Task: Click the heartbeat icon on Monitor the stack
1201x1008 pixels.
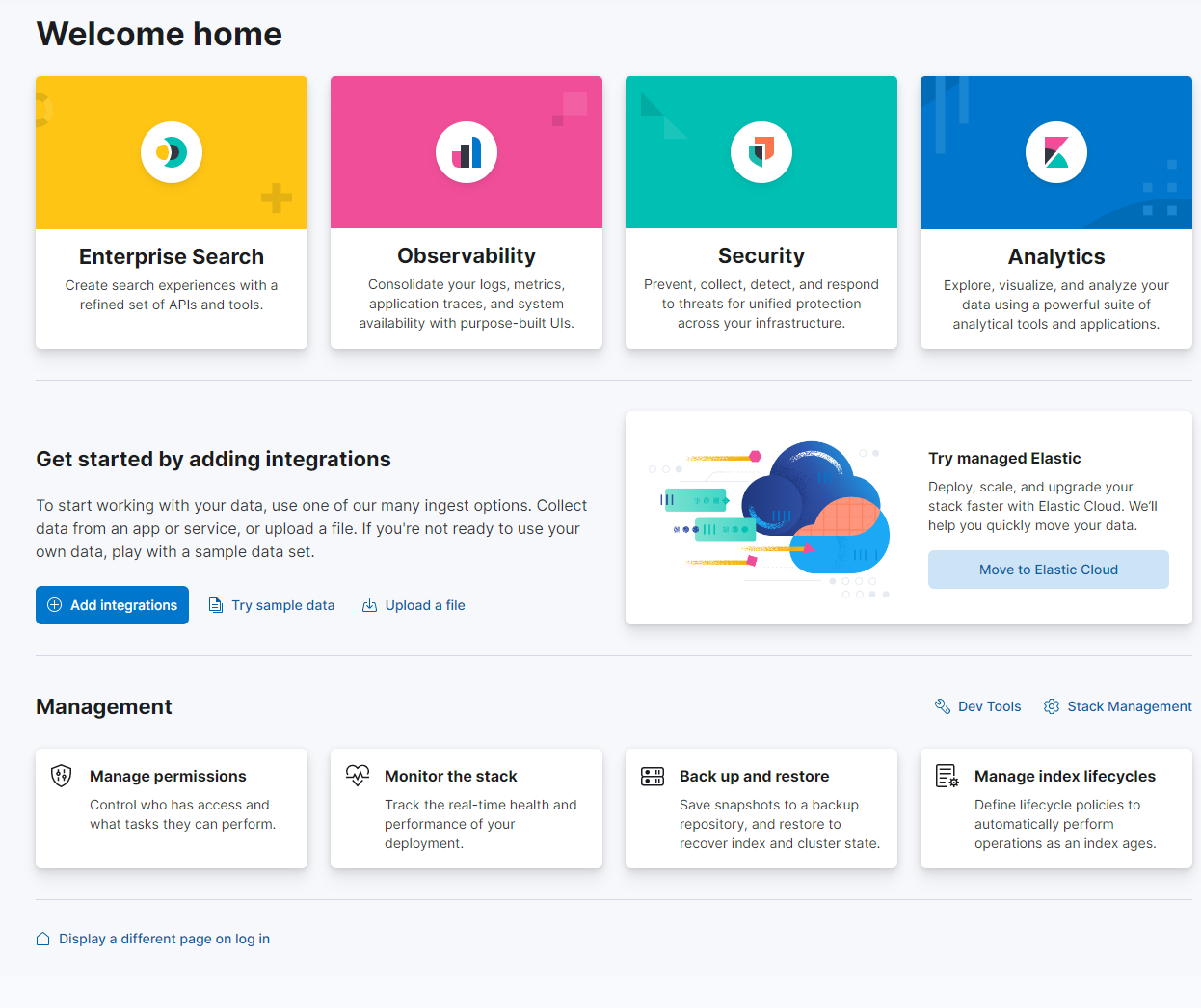Action: coord(358,775)
